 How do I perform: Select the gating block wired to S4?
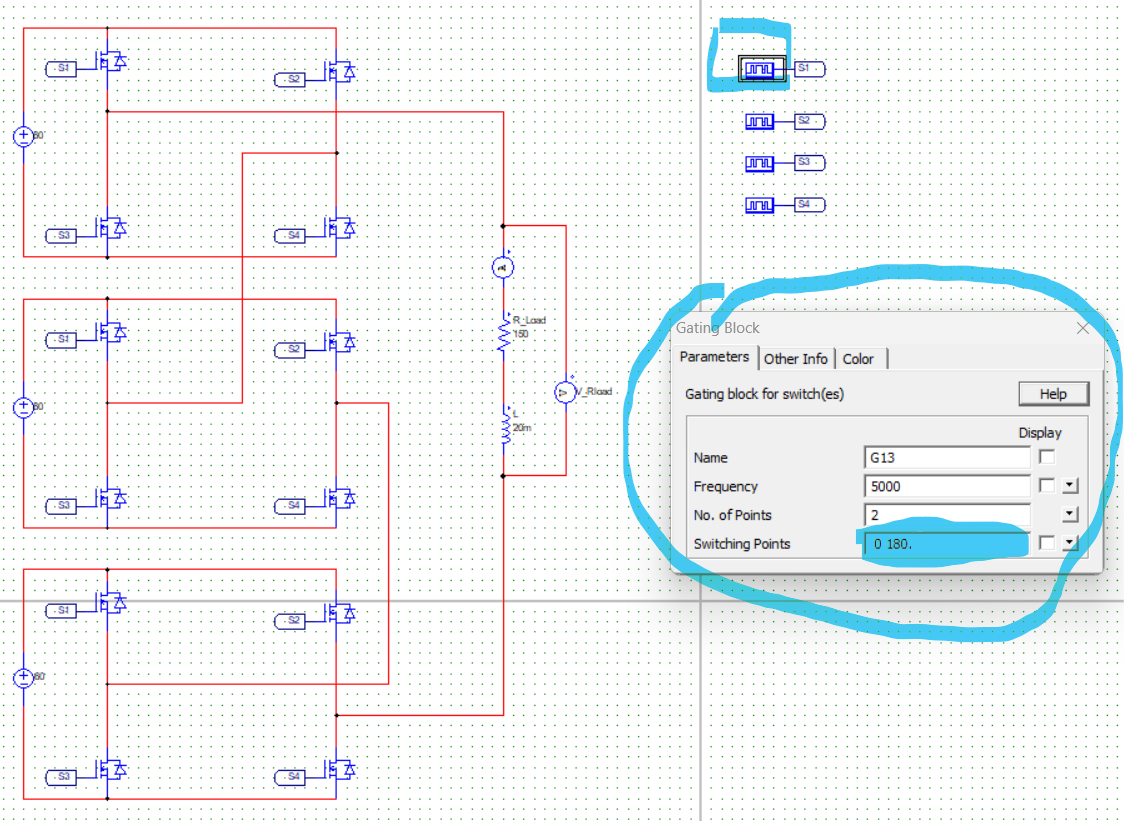[x=760, y=204]
